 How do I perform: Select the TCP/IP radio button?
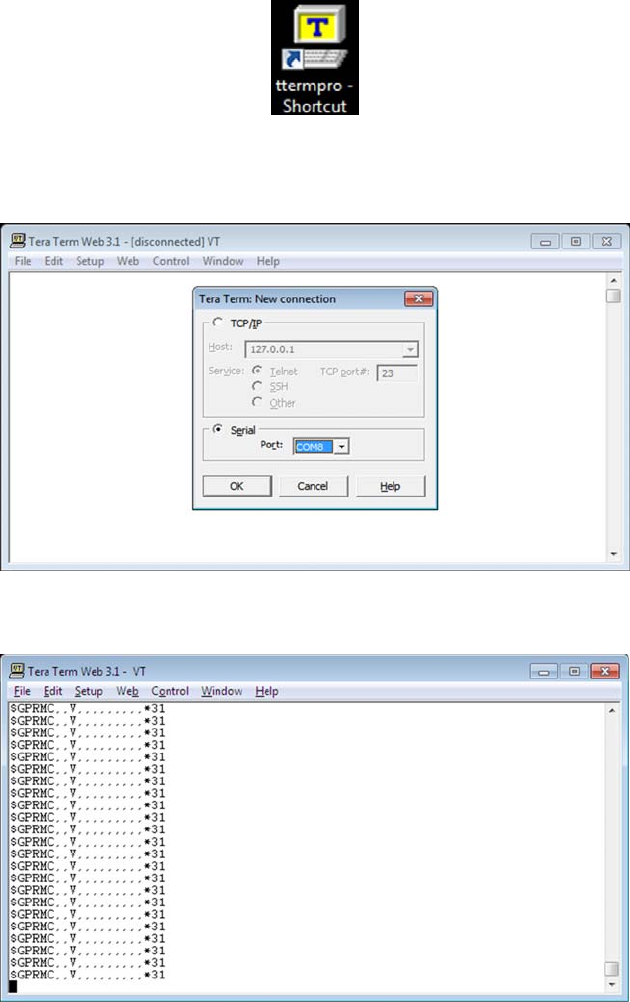218,322
